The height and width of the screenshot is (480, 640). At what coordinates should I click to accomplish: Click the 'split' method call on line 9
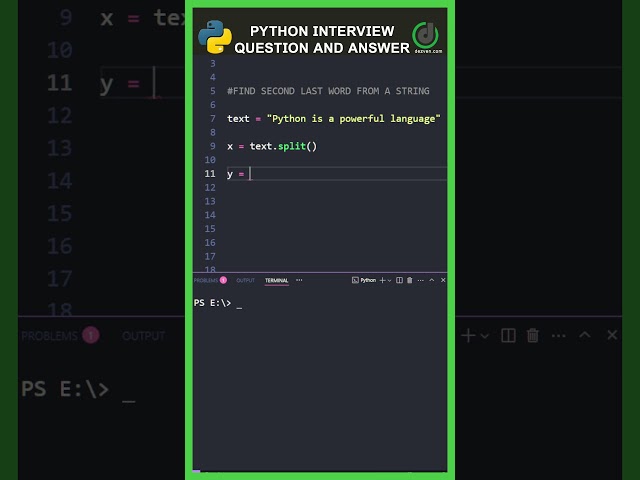click(292, 146)
